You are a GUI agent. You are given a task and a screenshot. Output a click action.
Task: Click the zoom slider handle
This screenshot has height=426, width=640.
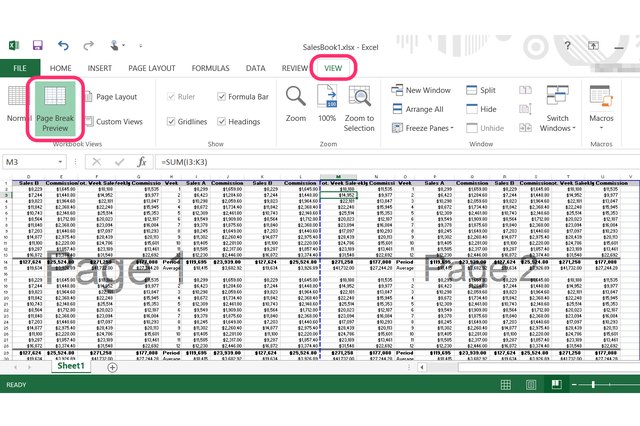pyautogui.click(x=593, y=384)
